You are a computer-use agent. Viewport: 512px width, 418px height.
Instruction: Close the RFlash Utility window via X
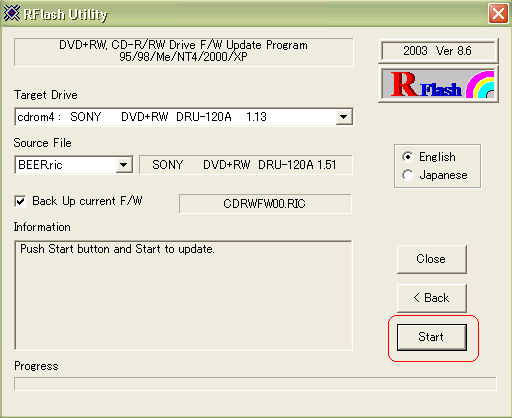click(498, 13)
